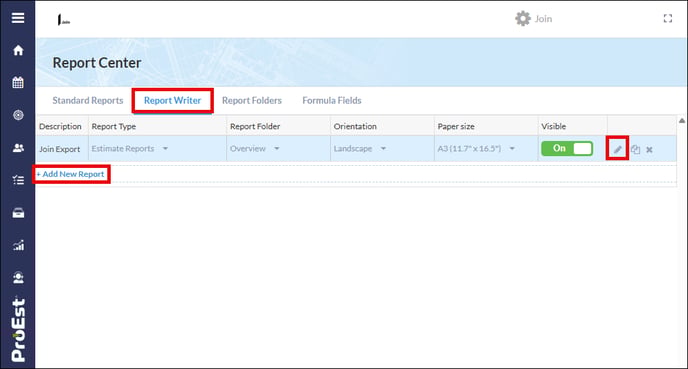Duplicate the Join Export report
Image resolution: width=688 pixels, height=369 pixels.
click(635, 150)
